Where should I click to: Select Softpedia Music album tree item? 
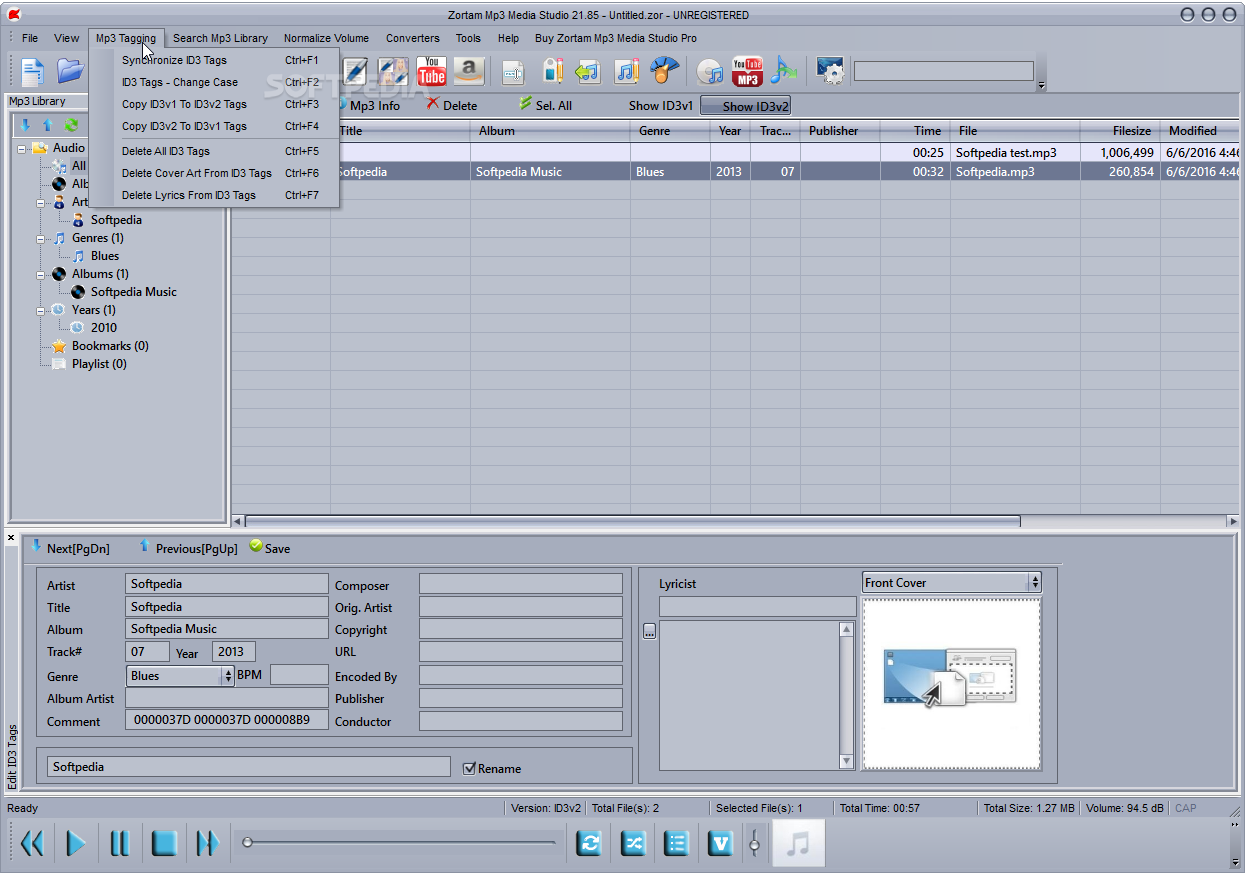[133, 292]
